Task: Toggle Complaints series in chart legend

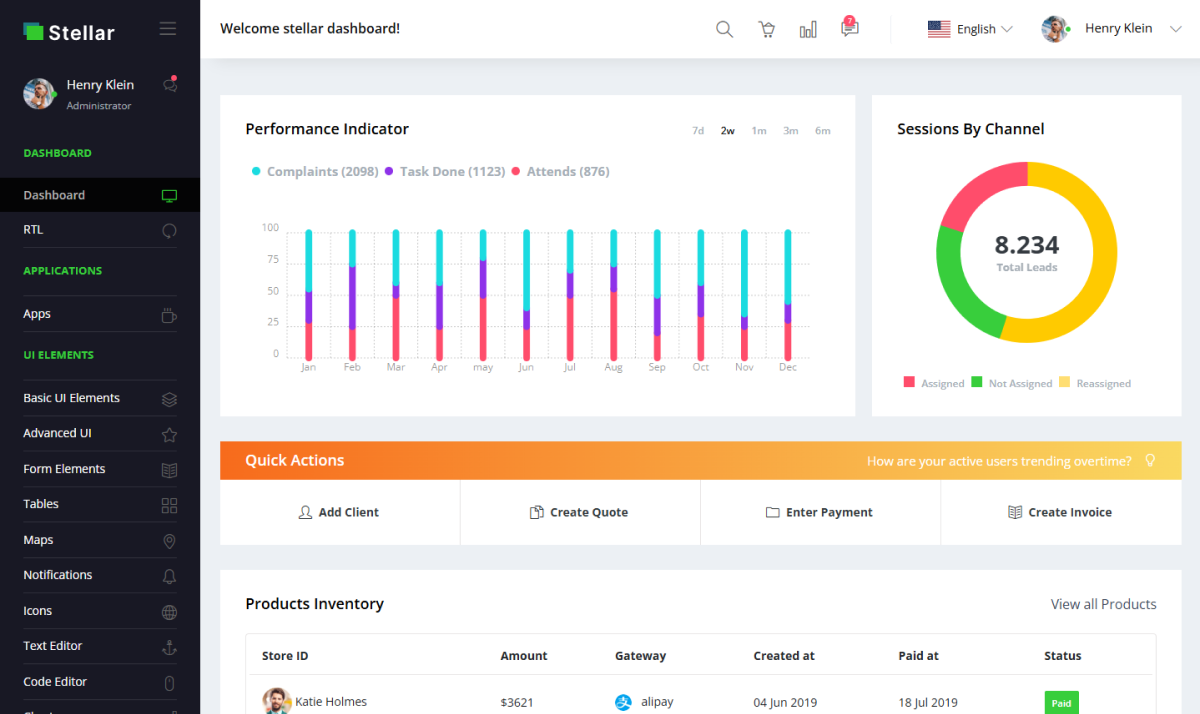Action: 314,172
